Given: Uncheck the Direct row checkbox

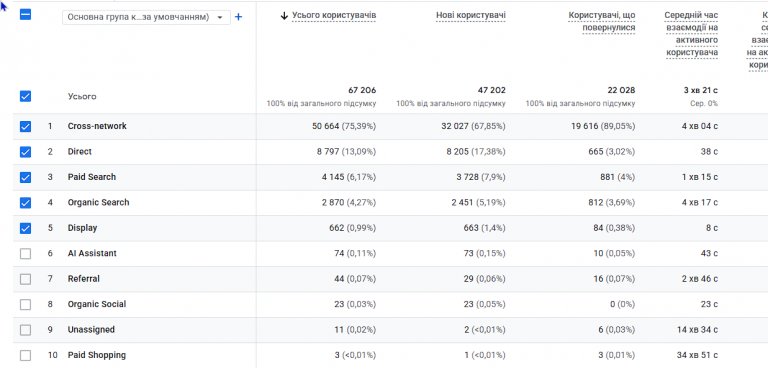Looking at the screenshot, I should pyautogui.click(x=25, y=152).
